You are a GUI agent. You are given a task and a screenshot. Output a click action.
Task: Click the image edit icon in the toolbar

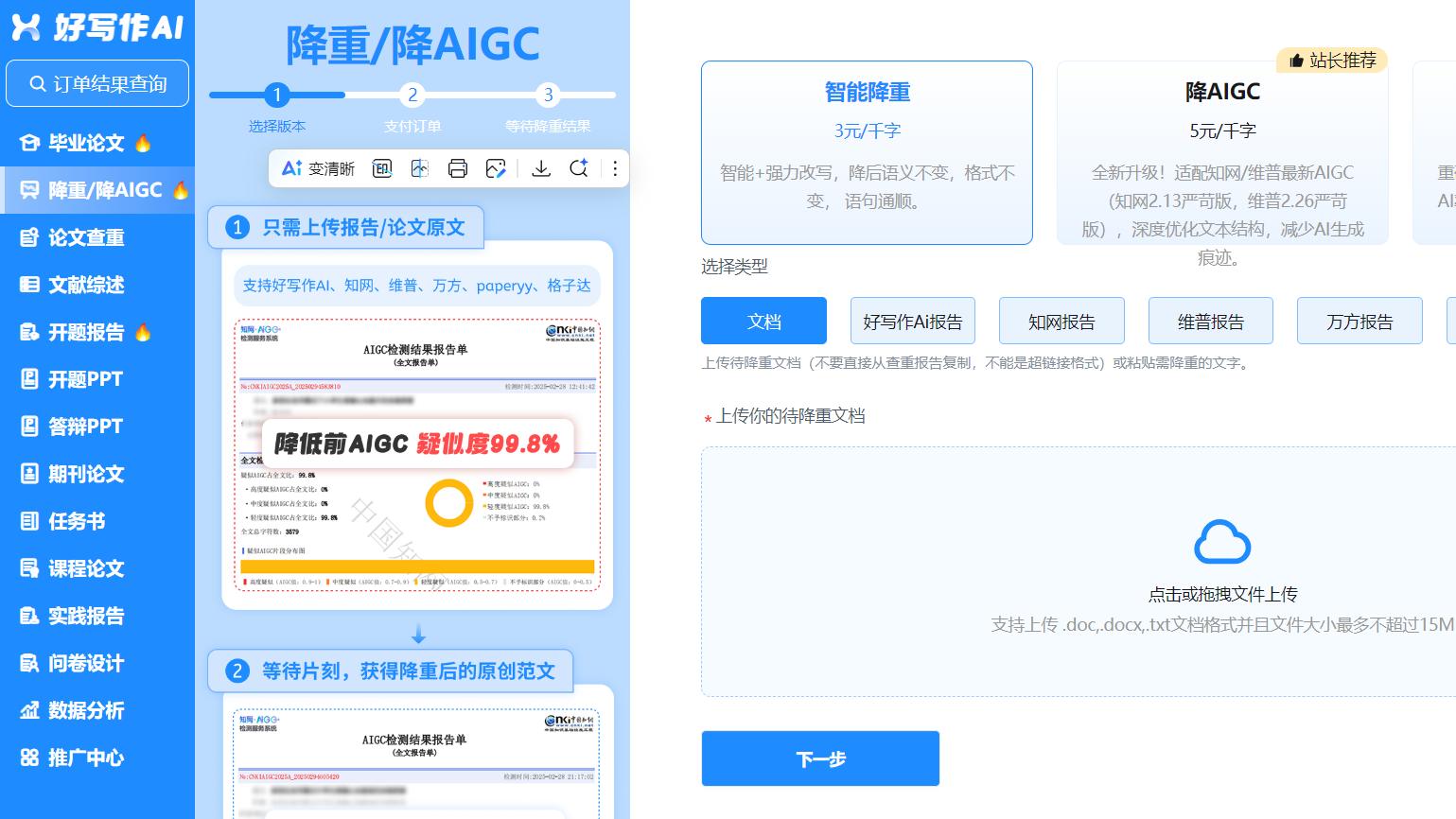496,168
